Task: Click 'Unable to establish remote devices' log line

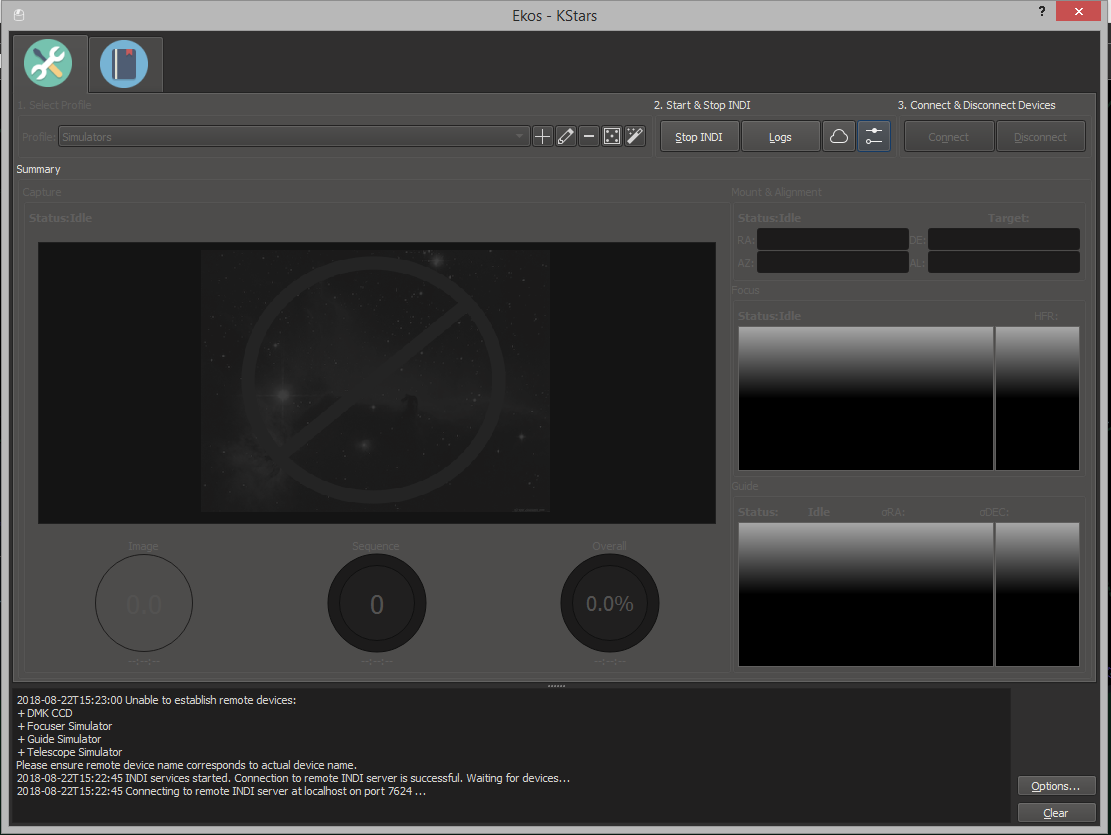Action: click(x=157, y=700)
